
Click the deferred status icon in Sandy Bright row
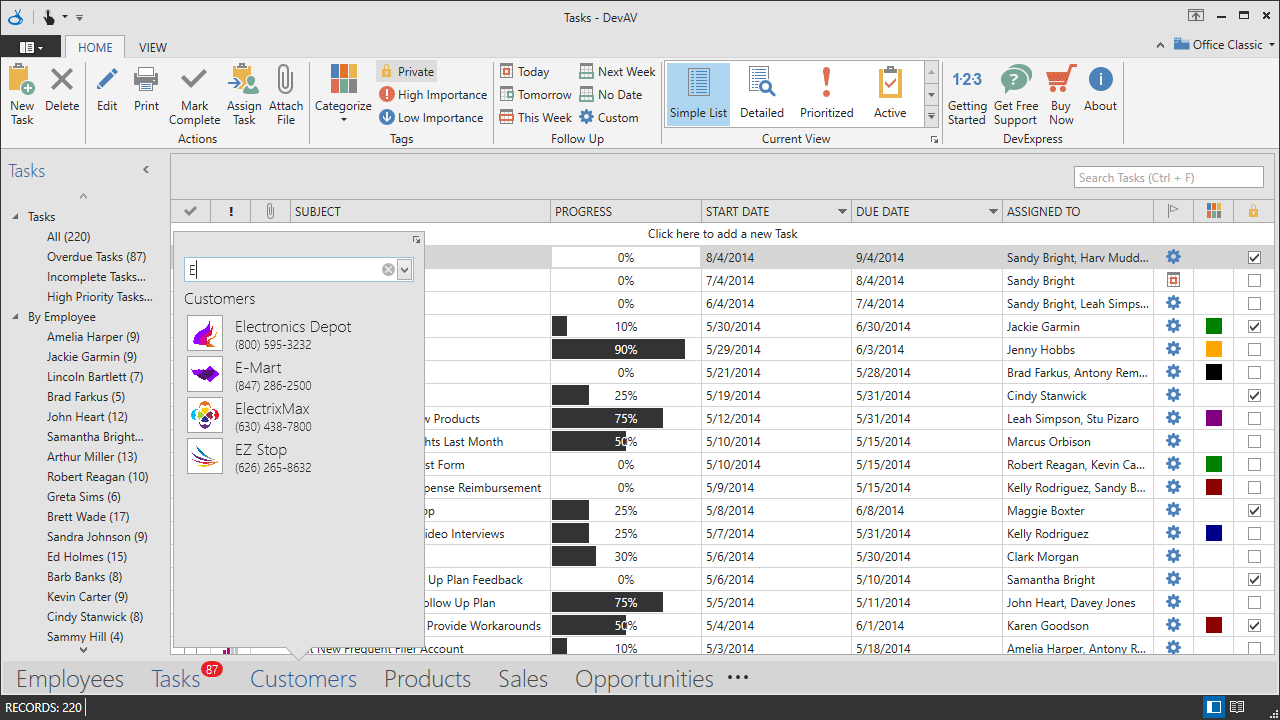coord(1174,280)
